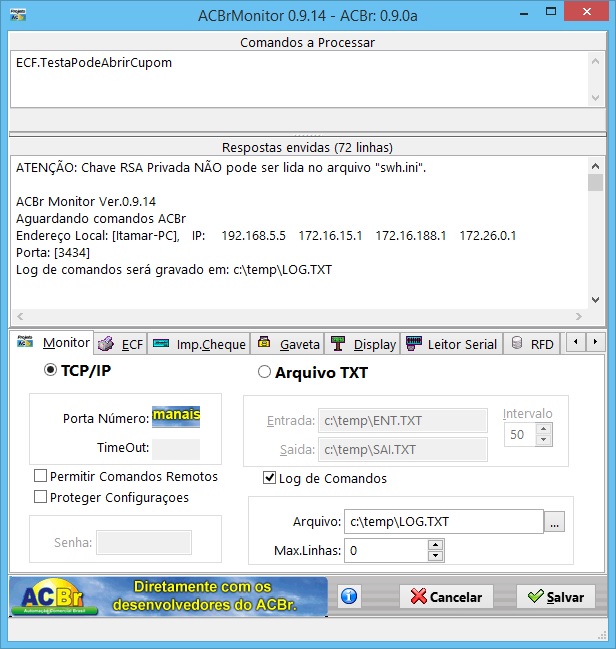The width and height of the screenshot is (616, 649).
Task: Select the TCP/IP radio button
Action: pos(50,370)
